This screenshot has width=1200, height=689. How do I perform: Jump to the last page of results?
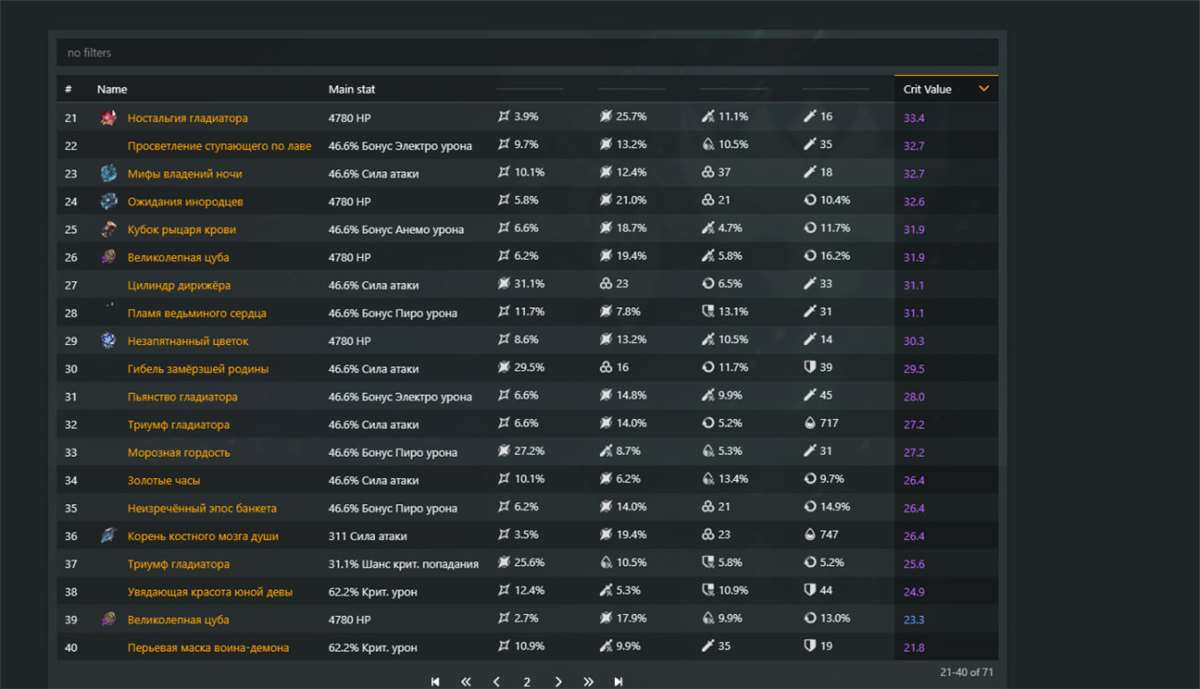point(619,682)
